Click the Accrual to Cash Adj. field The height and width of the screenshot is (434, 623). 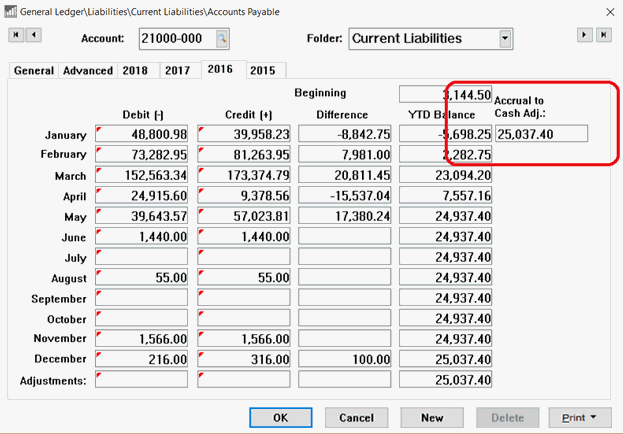541,134
